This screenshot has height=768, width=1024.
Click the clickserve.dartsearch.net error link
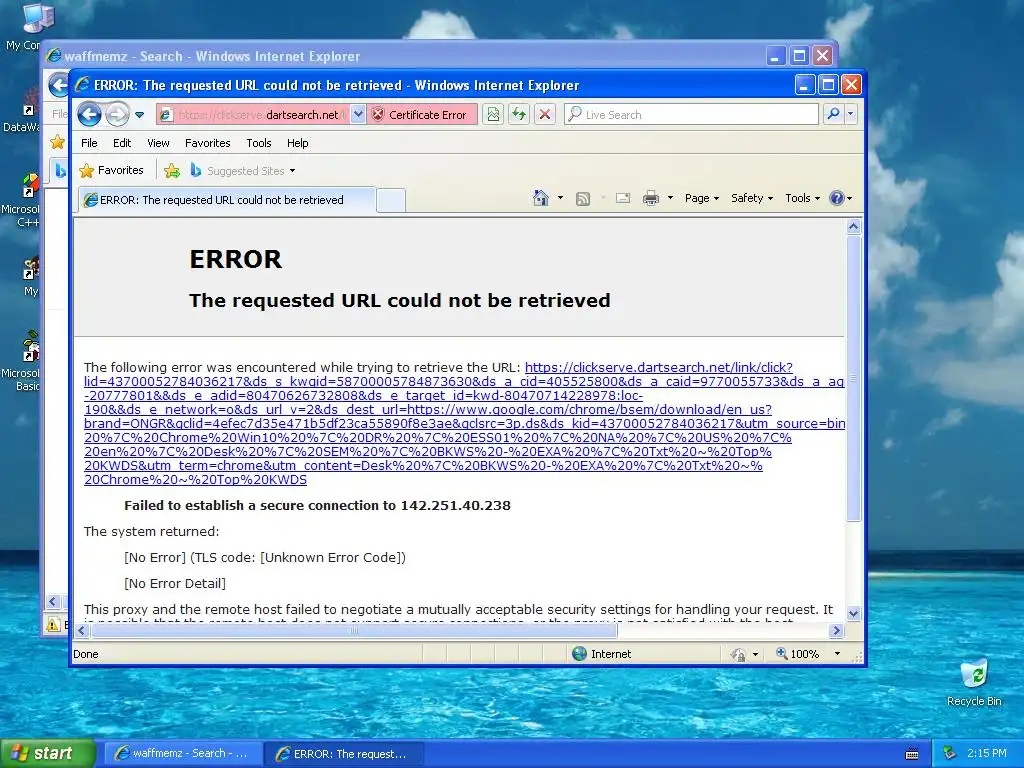pyautogui.click(x=464, y=423)
